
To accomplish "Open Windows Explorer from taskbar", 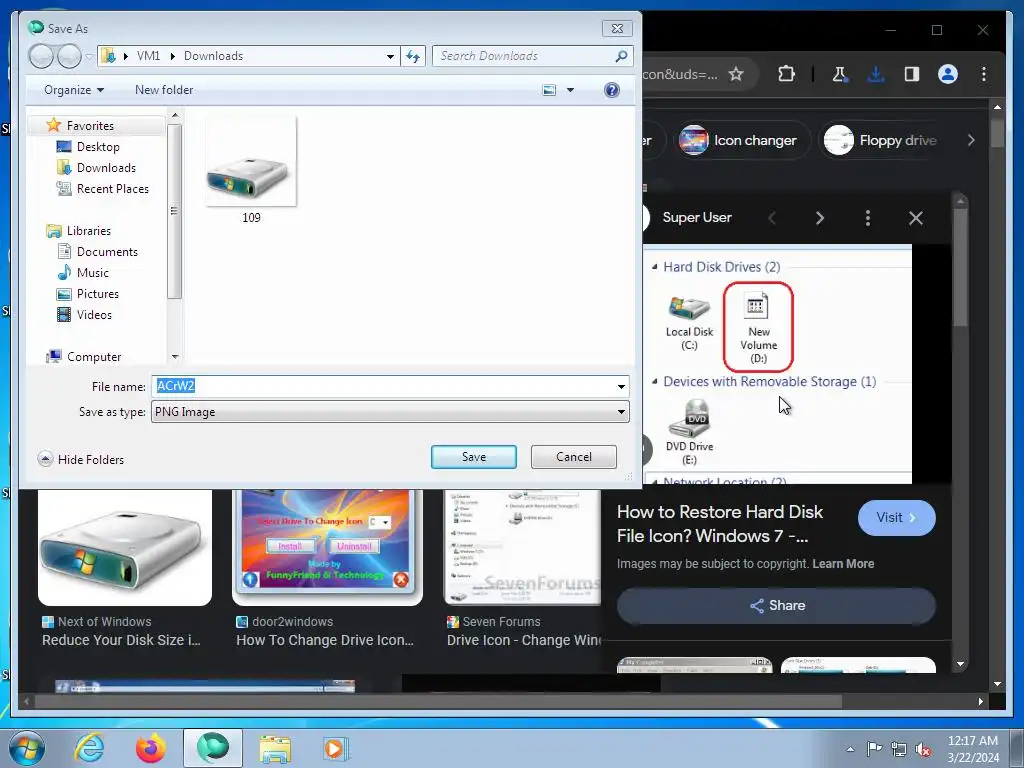I will tap(275, 749).
